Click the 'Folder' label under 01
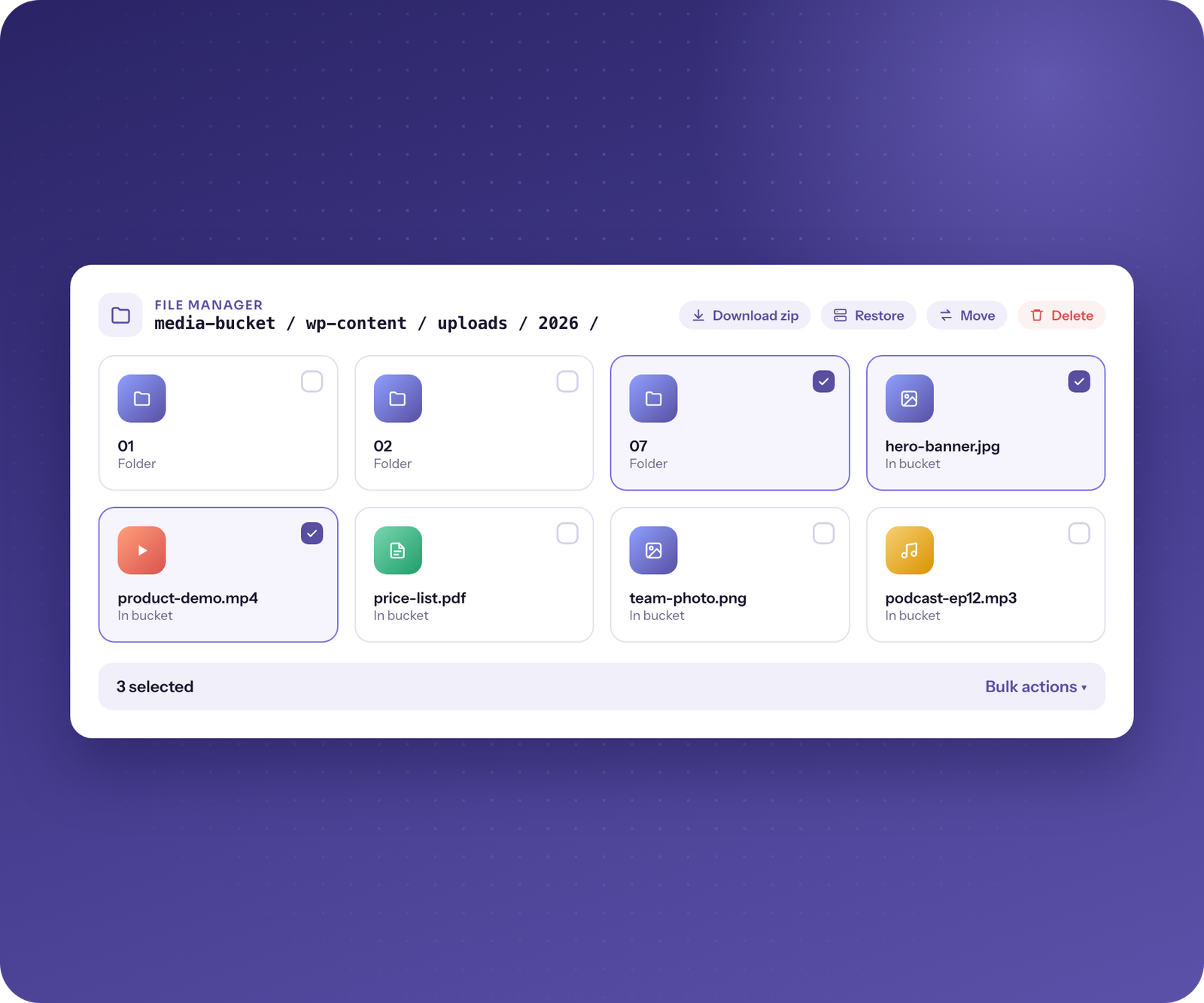 [136, 464]
